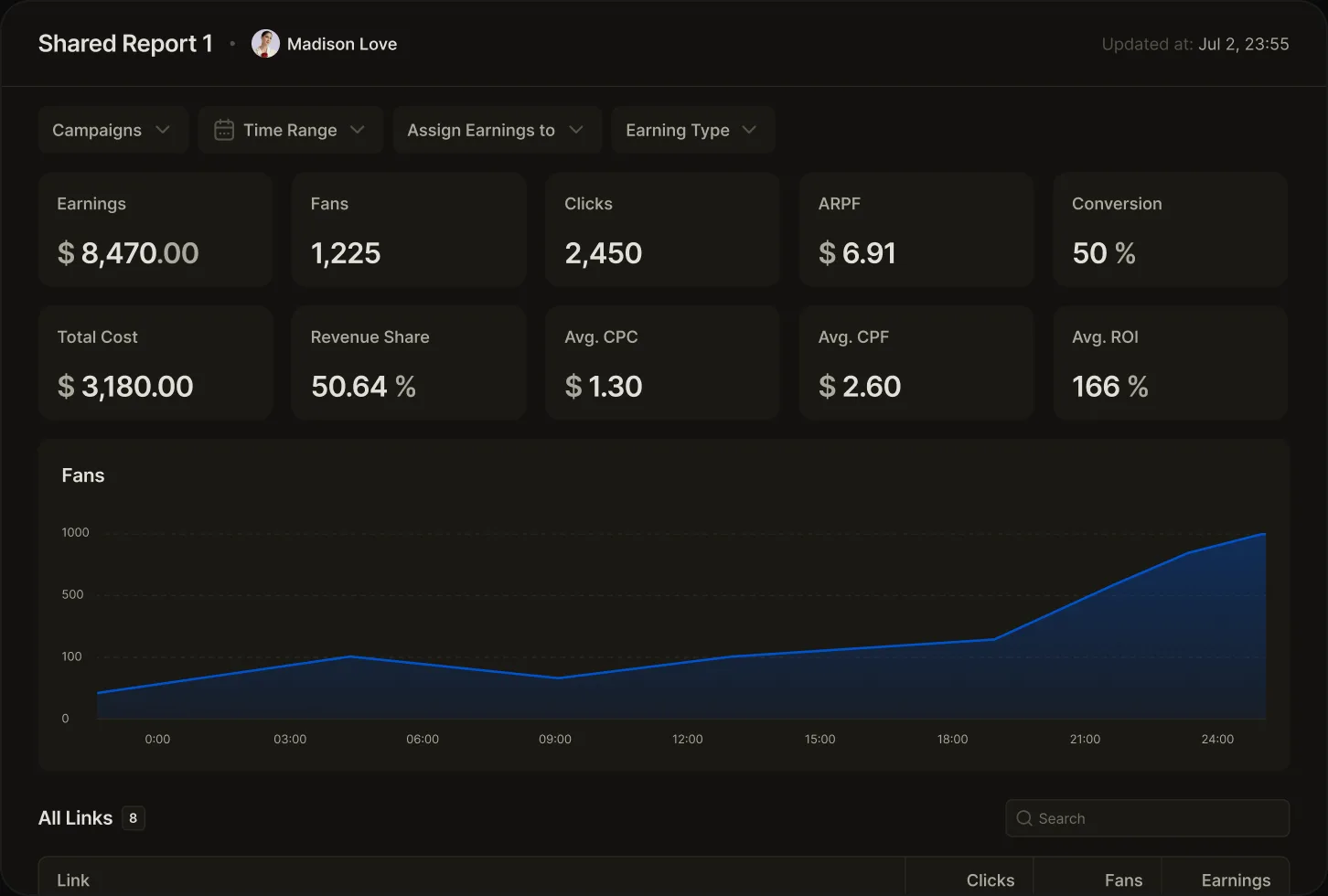
Task: Click the 18:00 label on chart axis
Action: click(952, 739)
